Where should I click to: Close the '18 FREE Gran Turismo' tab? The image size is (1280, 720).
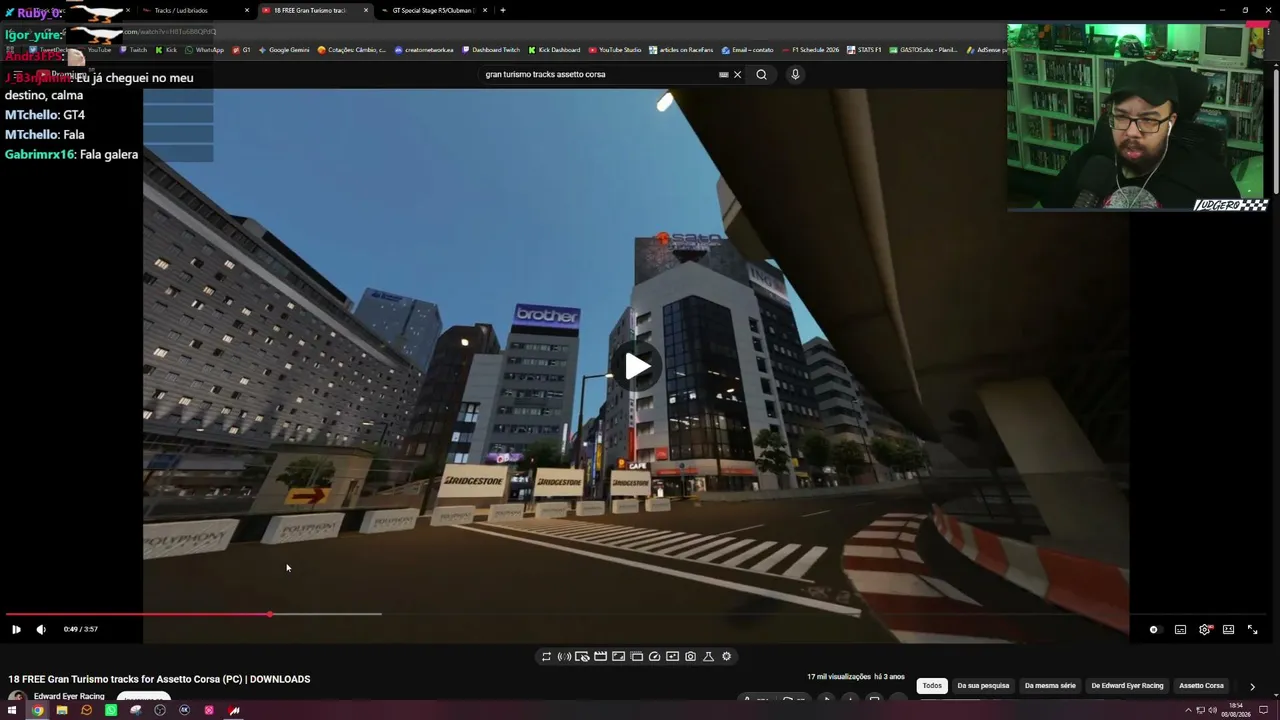366,10
